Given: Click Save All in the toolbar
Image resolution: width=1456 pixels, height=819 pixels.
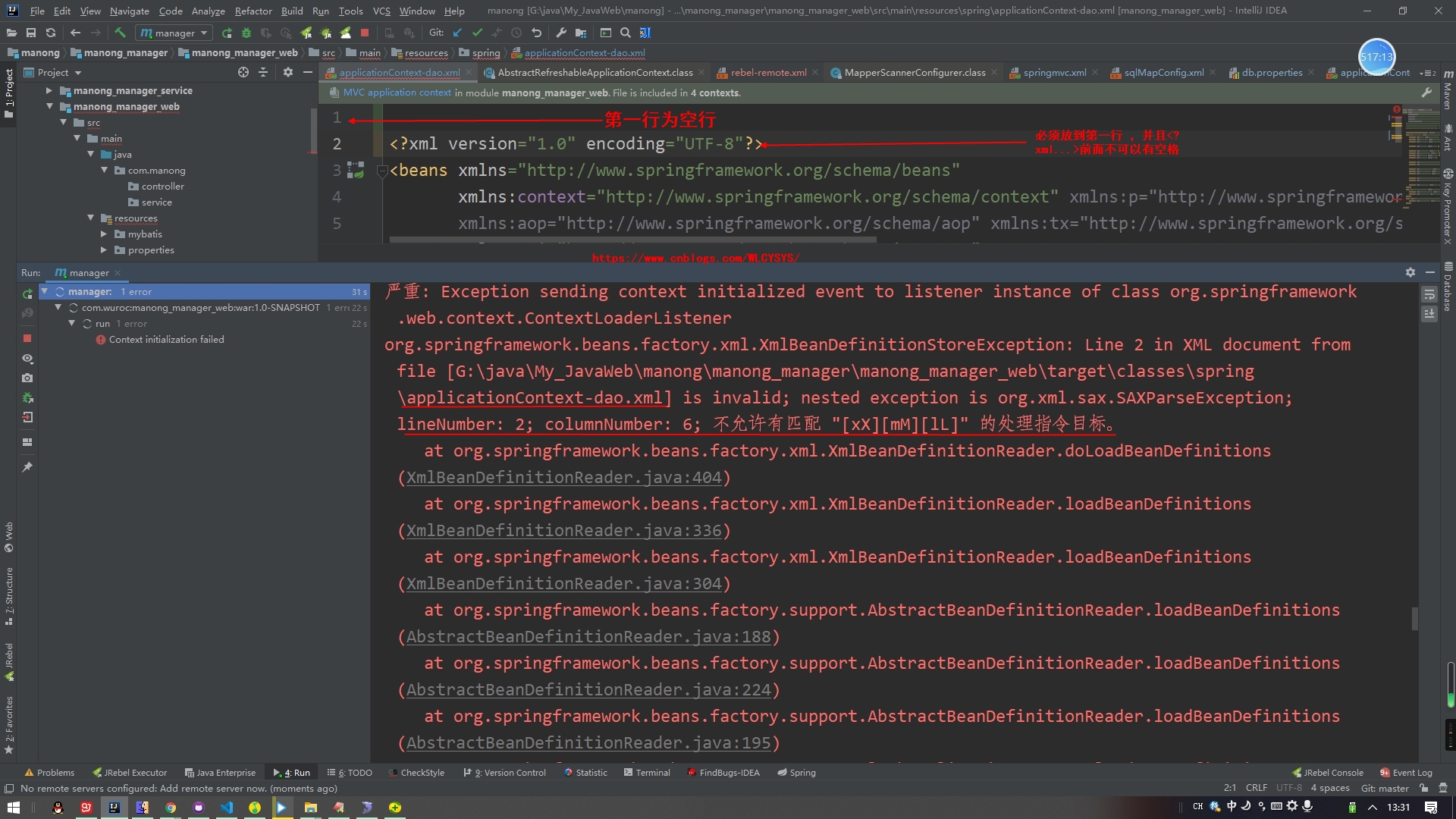Looking at the screenshot, I should click(31, 33).
